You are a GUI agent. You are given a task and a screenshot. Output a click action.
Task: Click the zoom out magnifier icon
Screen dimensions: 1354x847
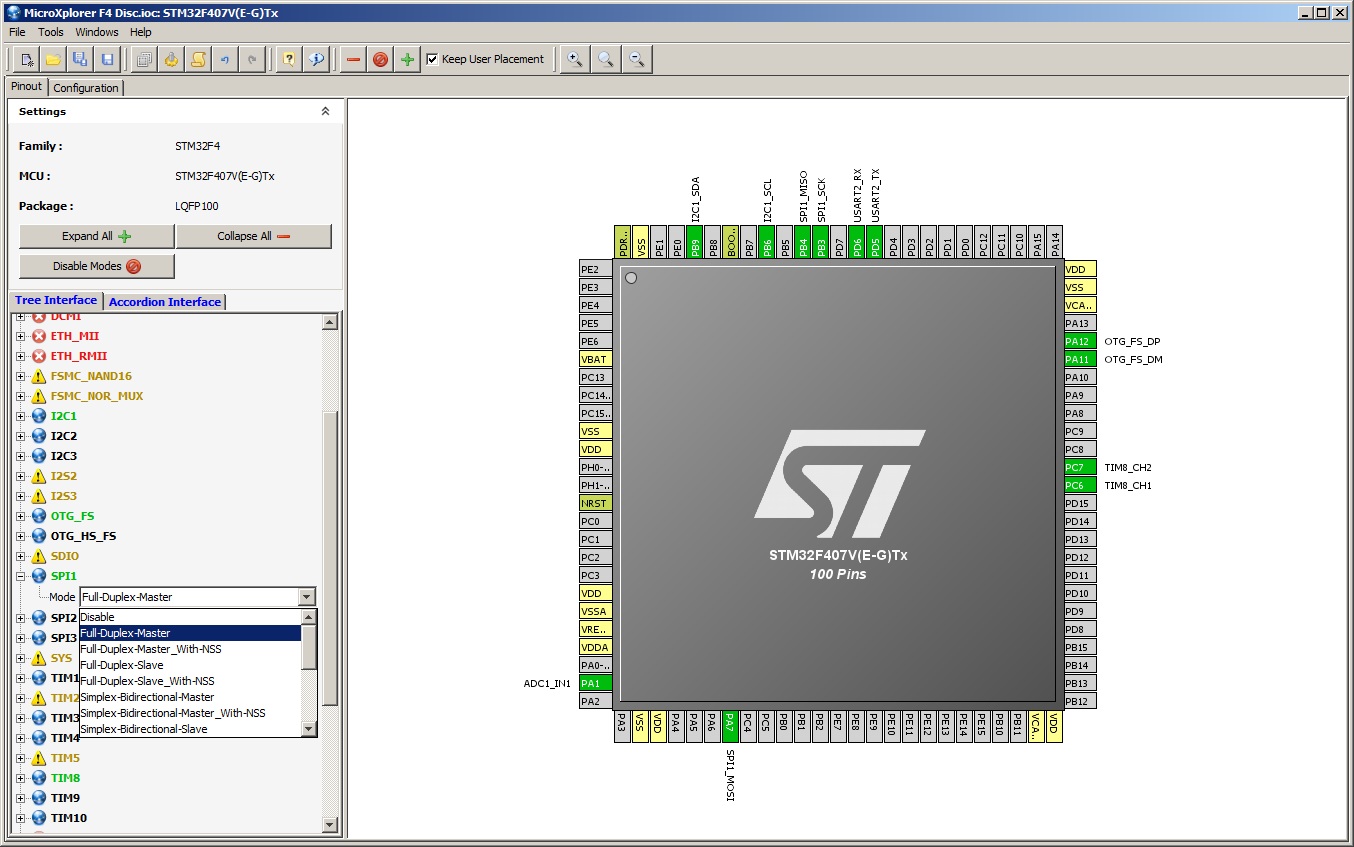click(x=636, y=60)
